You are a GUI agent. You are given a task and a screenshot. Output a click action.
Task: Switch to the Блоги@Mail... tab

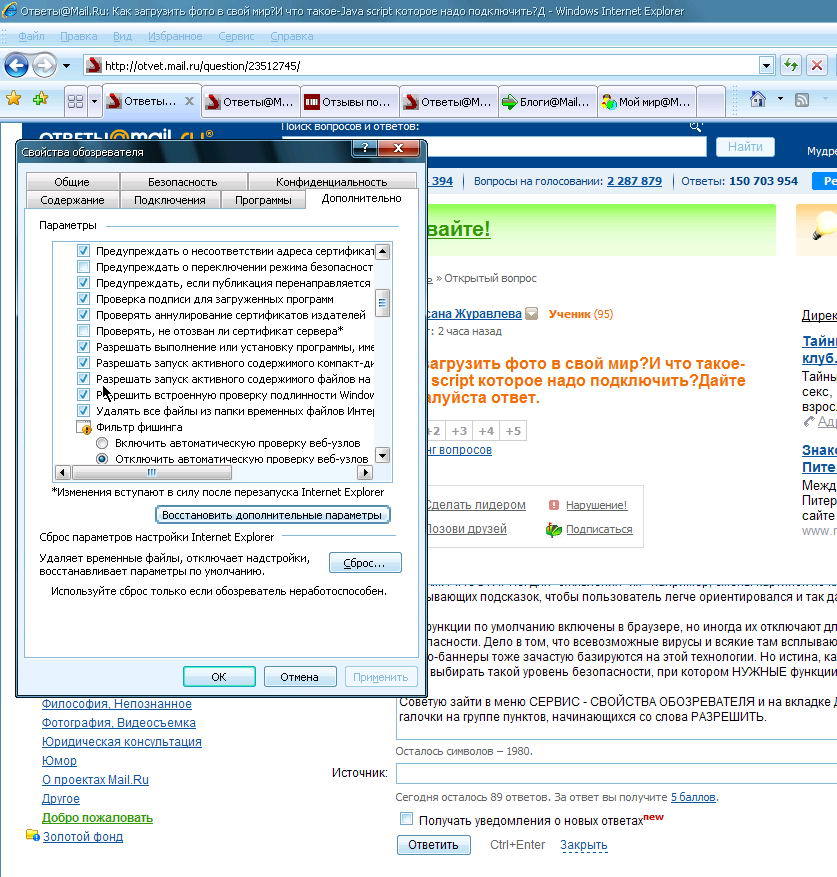(x=548, y=102)
